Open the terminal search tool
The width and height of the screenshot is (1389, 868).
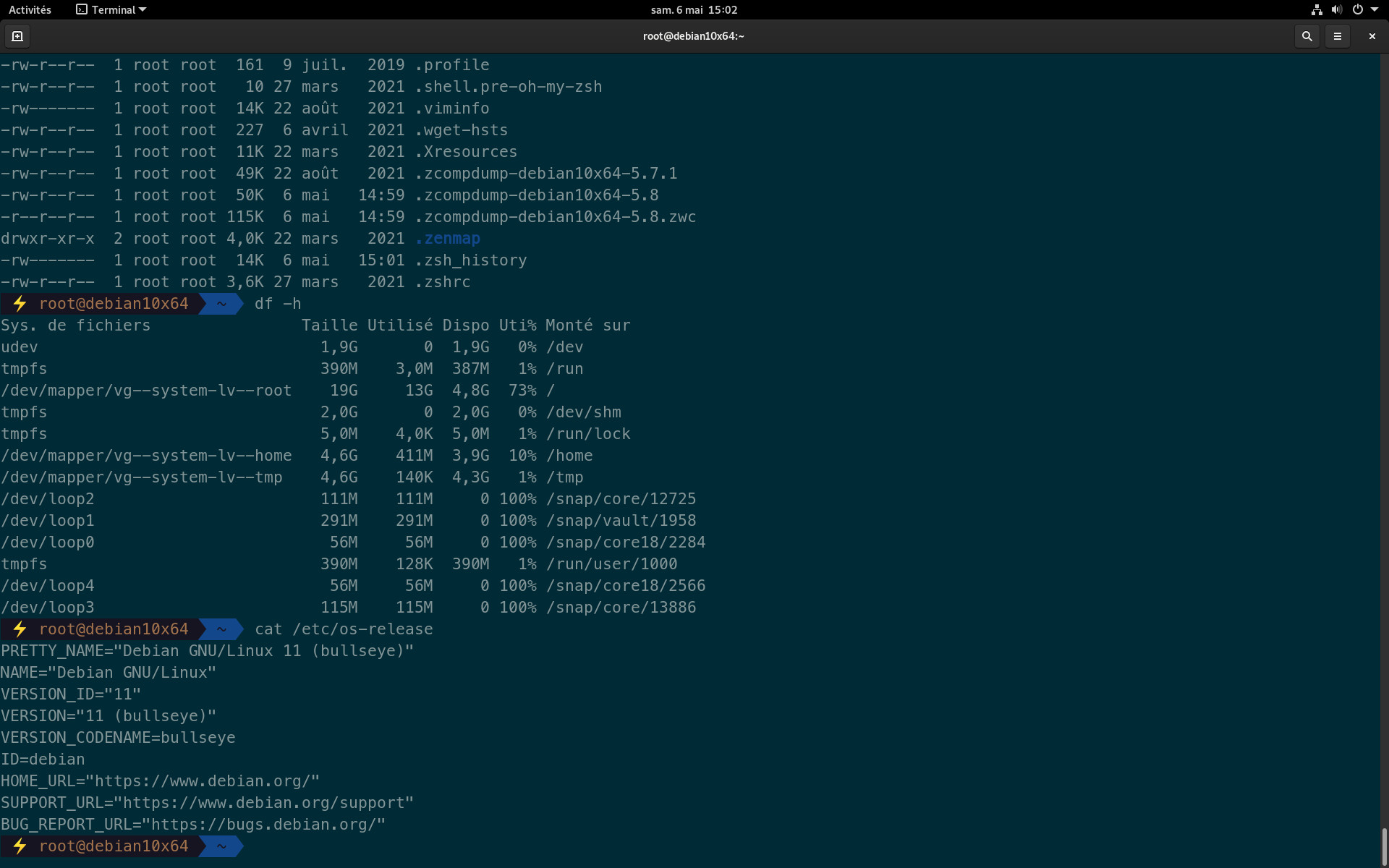click(x=1307, y=36)
